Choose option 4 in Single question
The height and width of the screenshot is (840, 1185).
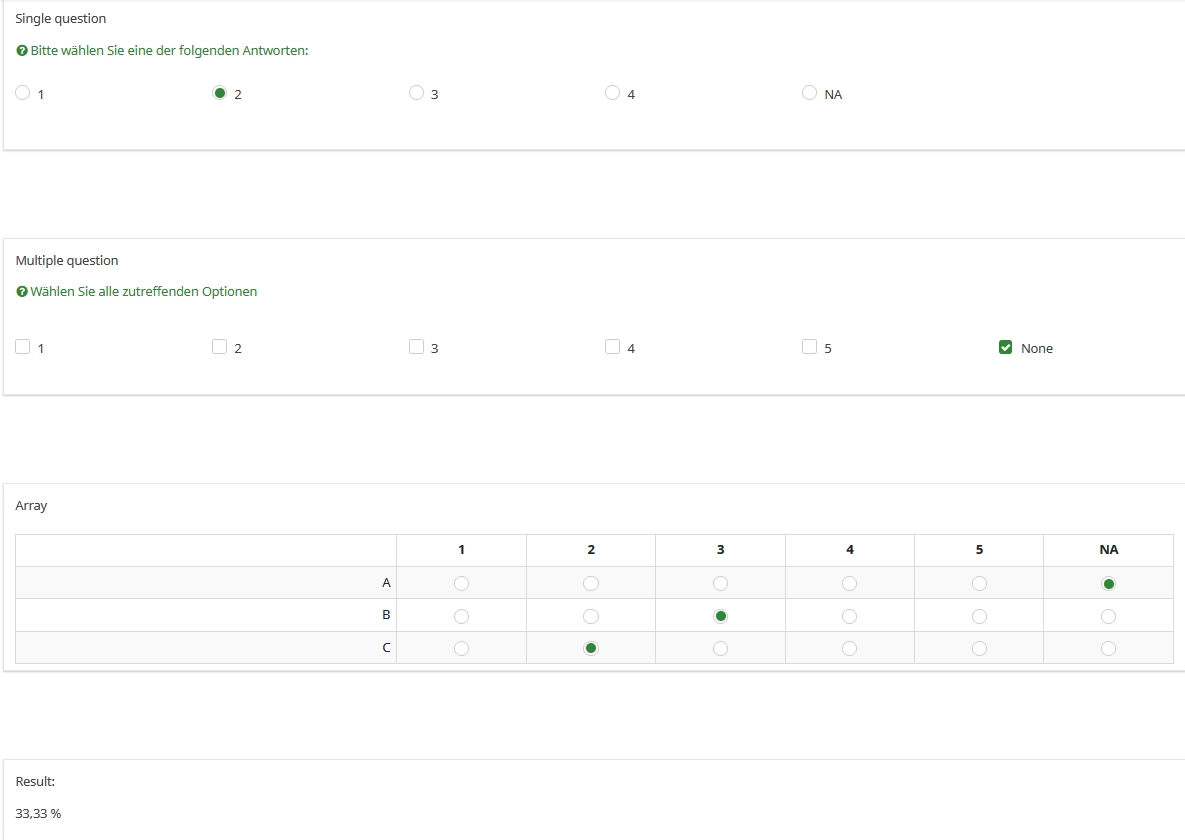612,93
